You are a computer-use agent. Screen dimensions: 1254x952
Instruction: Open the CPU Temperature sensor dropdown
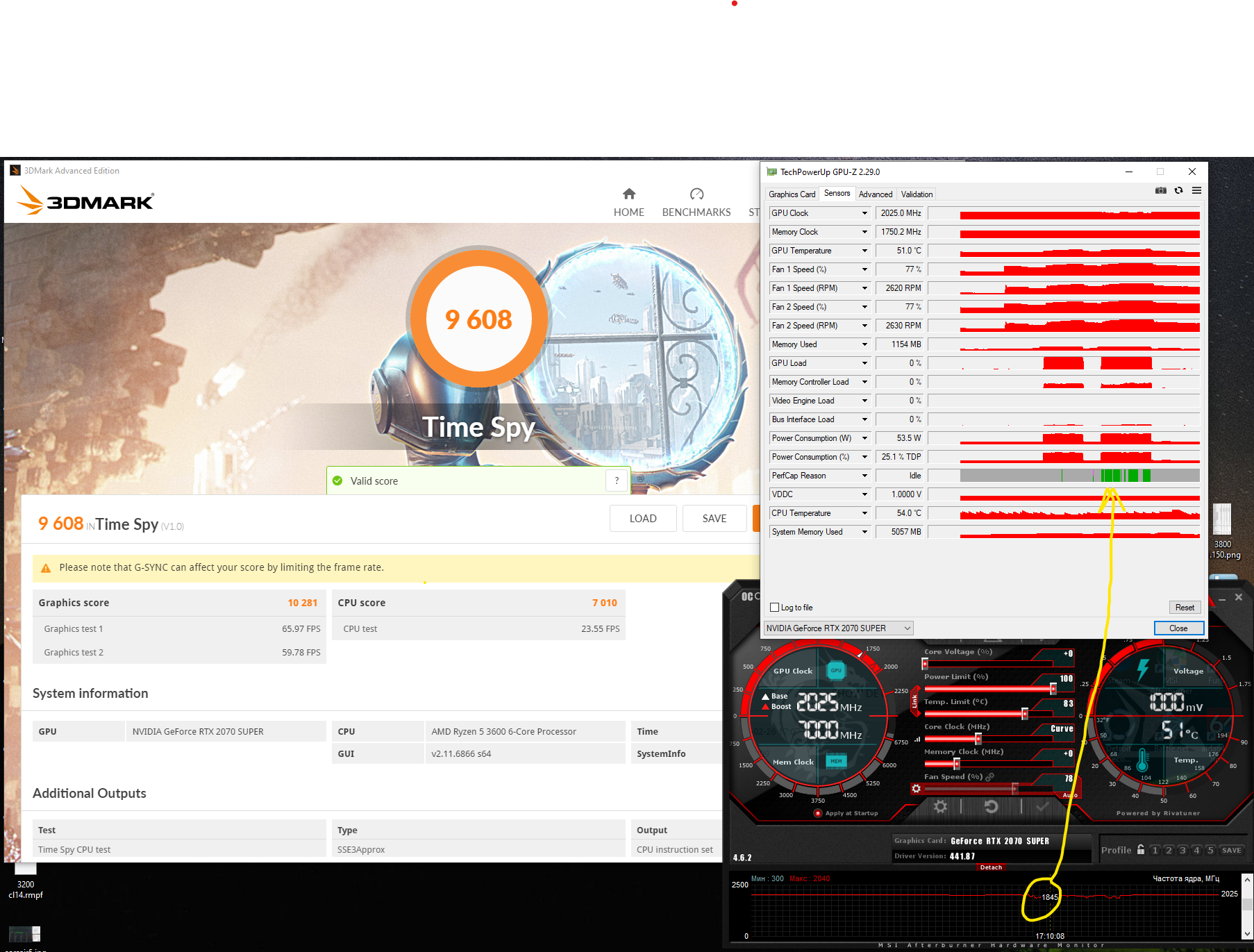click(864, 513)
